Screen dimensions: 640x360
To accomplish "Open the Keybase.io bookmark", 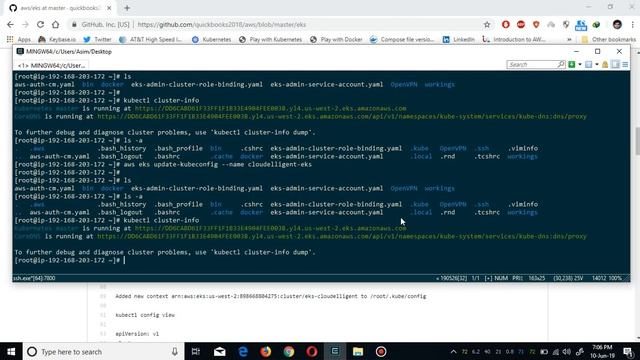I will pyautogui.click(x=57, y=39).
